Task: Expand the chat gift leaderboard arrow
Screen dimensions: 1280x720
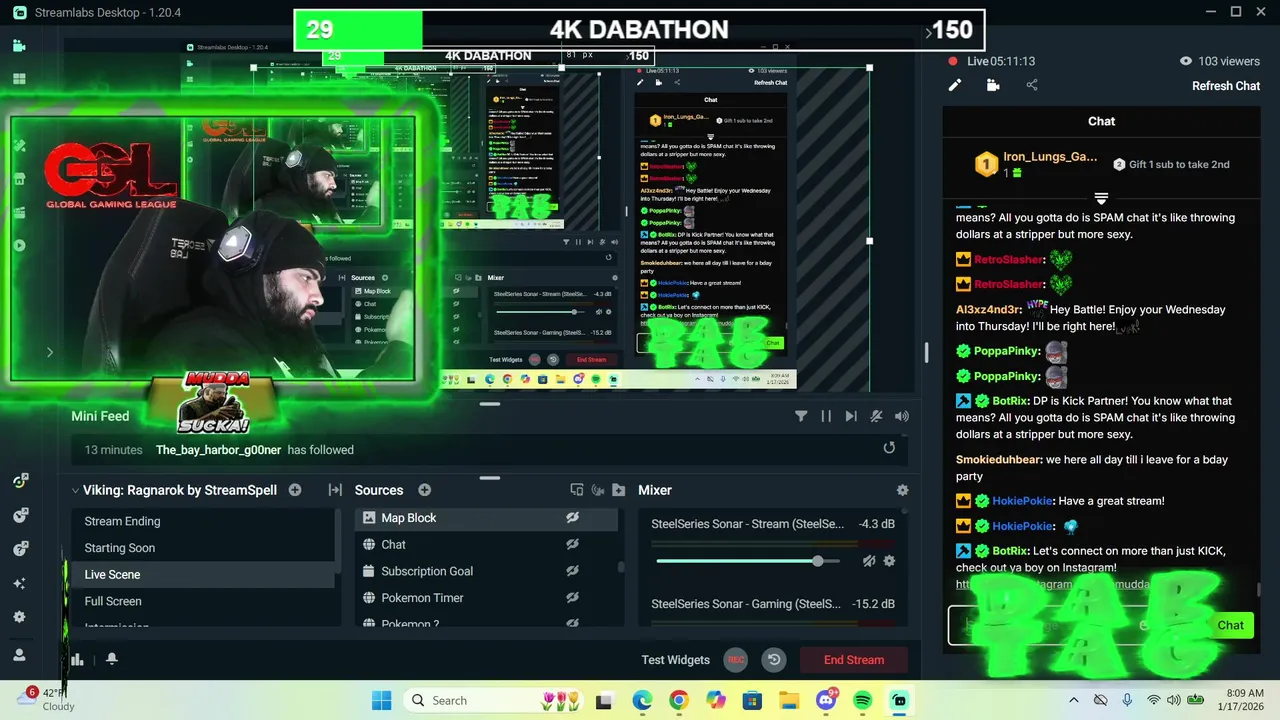Action: tap(1101, 197)
